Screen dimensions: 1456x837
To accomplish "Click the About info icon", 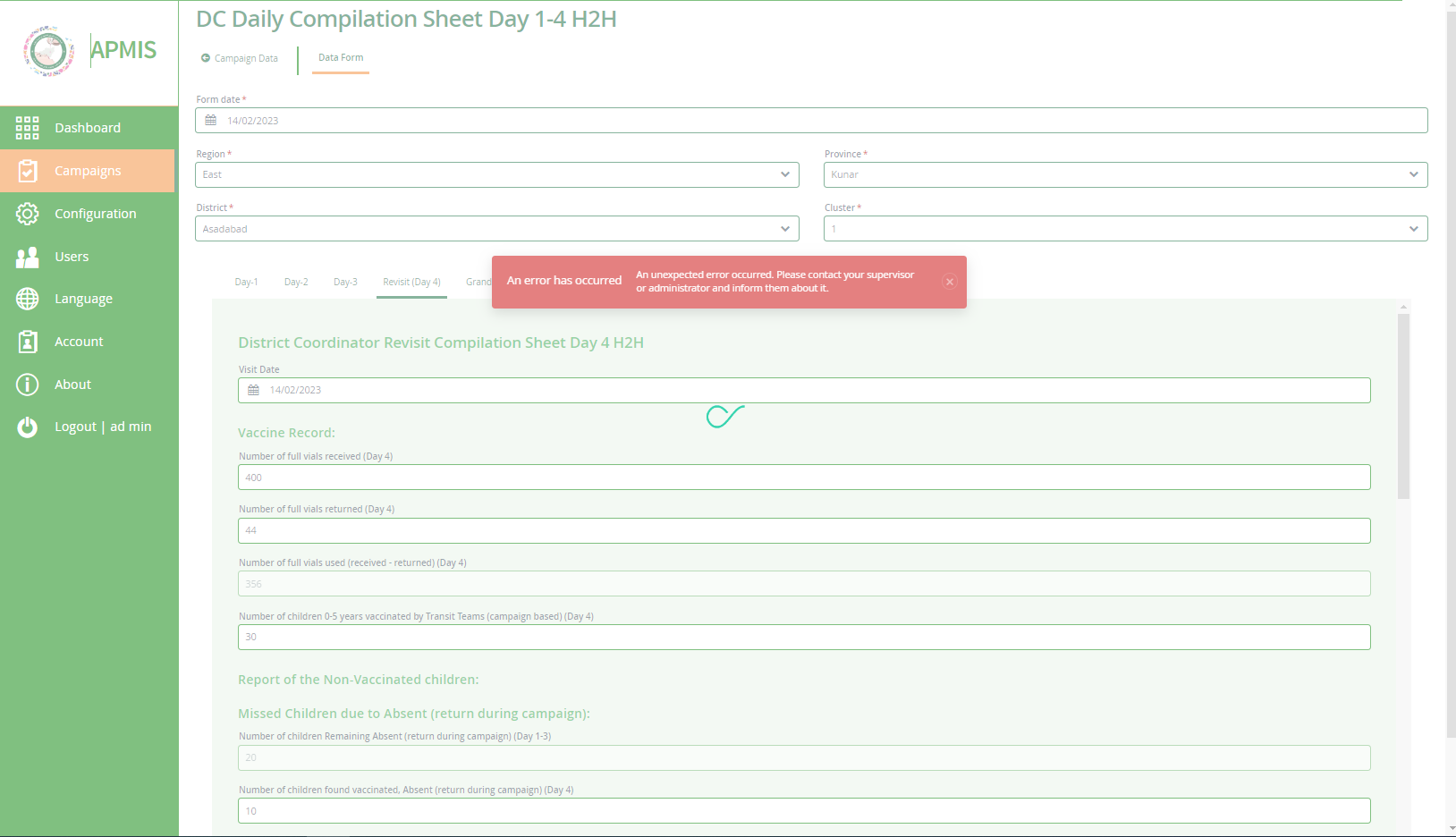I will tap(27, 384).
